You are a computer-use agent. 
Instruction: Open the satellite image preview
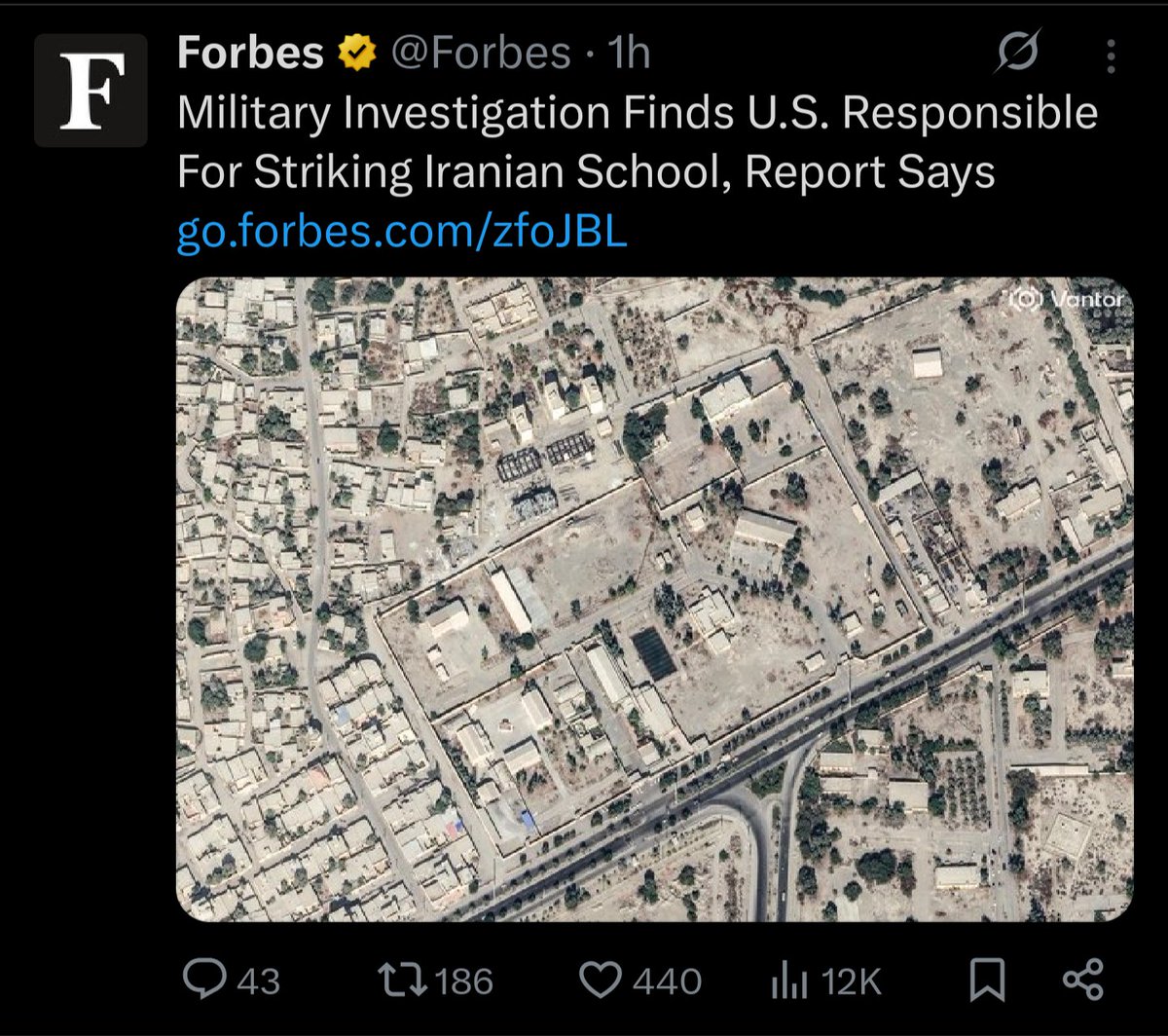tap(654, 599)
